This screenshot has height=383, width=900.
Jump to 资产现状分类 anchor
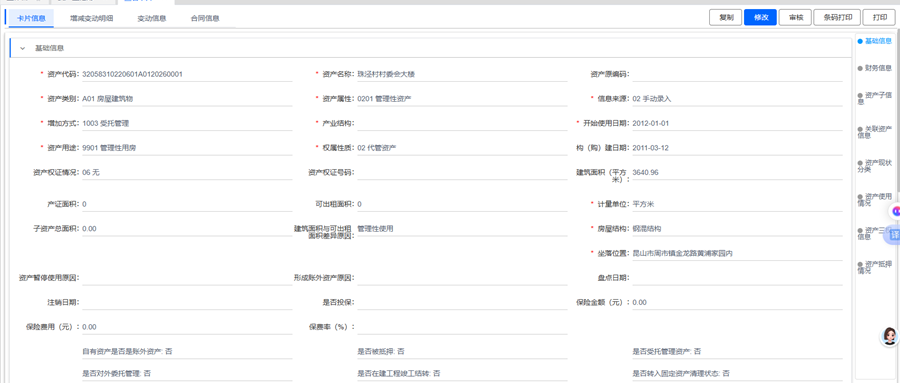point(875,166)
